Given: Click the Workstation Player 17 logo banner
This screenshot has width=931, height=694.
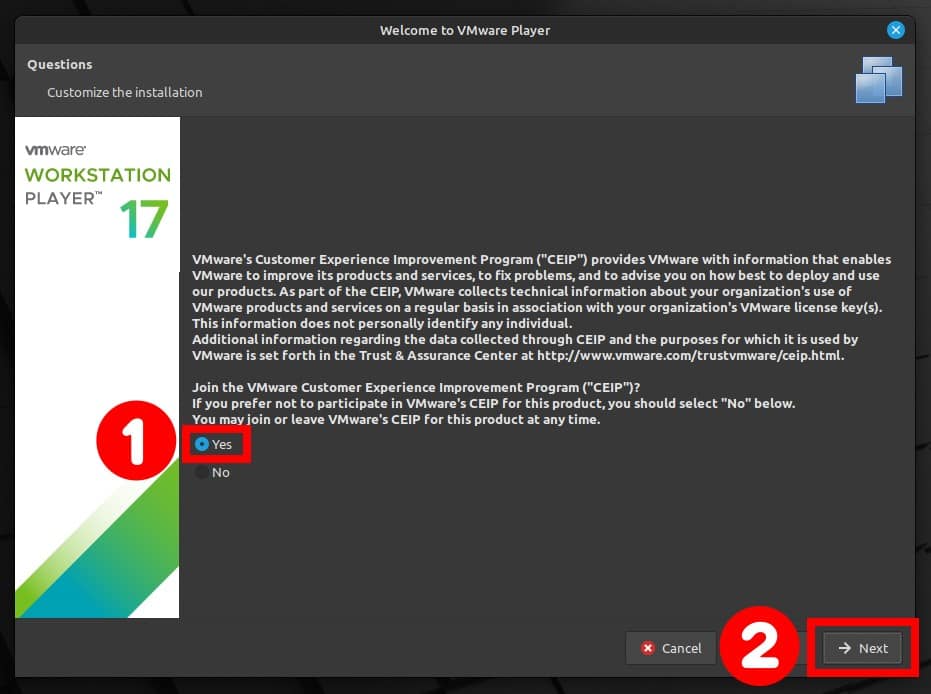Looking at the screenshot, I should pos(97,367).
